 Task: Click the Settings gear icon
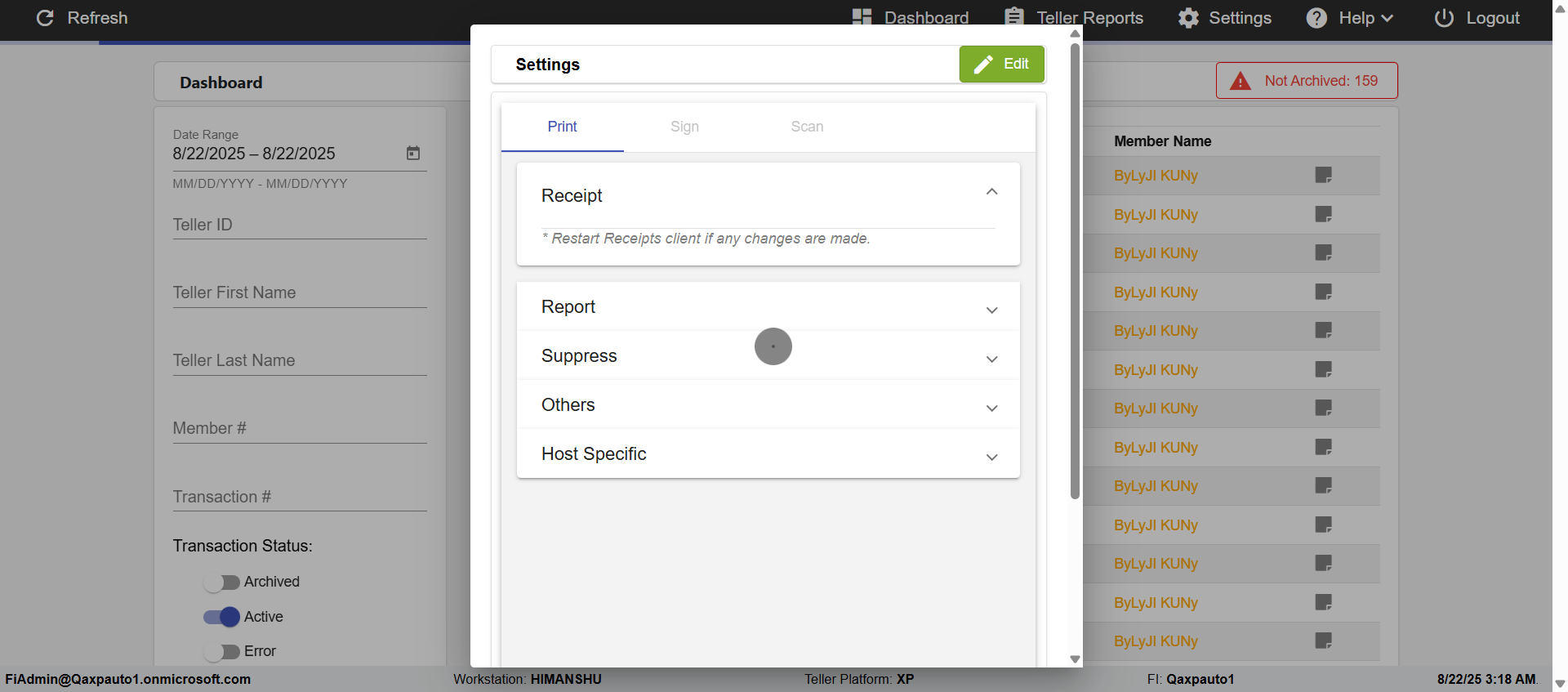coord(1188,18)
